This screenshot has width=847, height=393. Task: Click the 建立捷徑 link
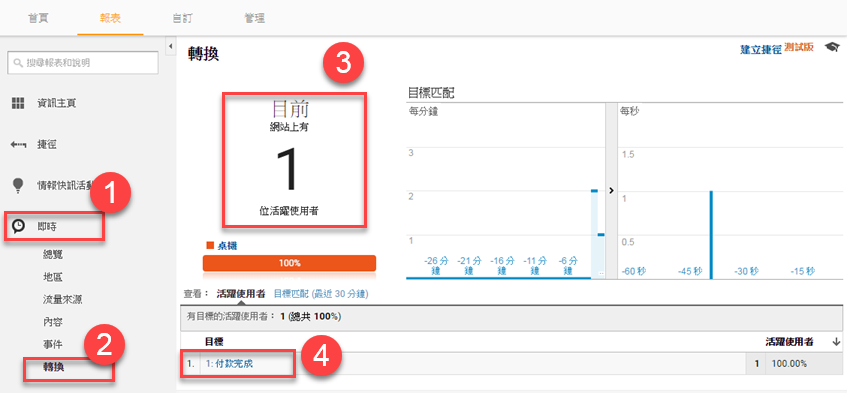point(761,49)
